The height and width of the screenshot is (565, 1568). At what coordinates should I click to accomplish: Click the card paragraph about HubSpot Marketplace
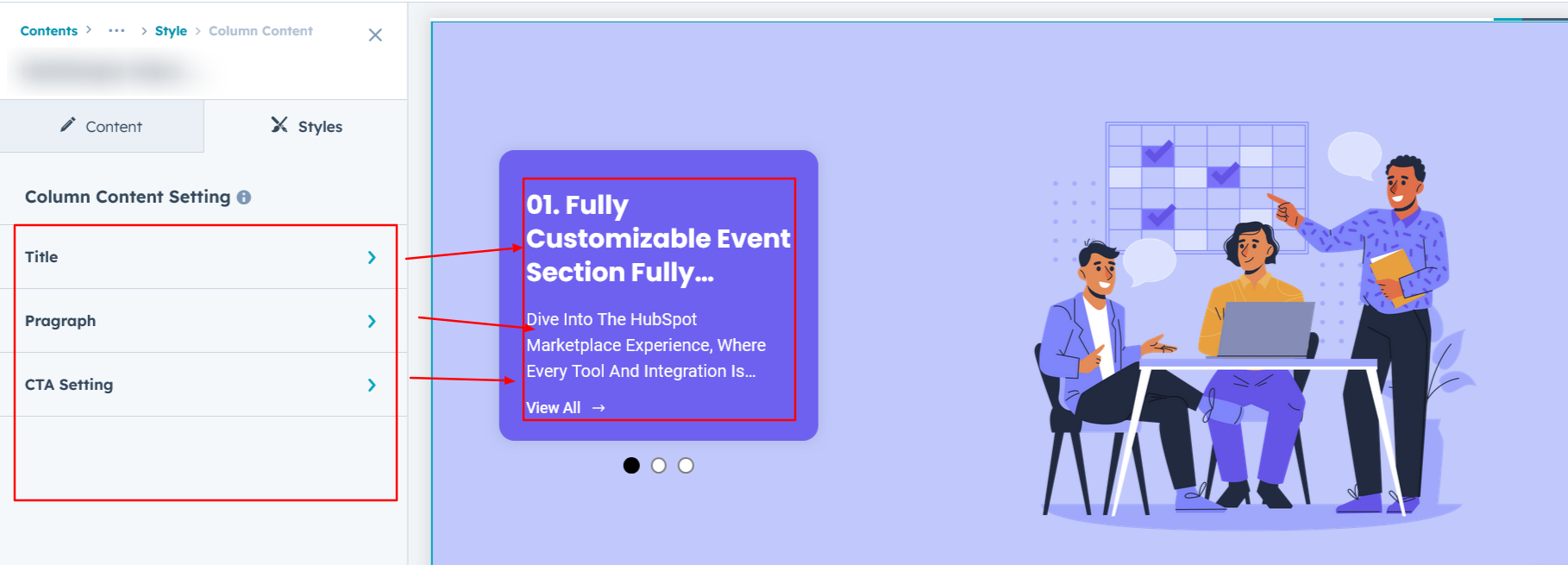645,345
